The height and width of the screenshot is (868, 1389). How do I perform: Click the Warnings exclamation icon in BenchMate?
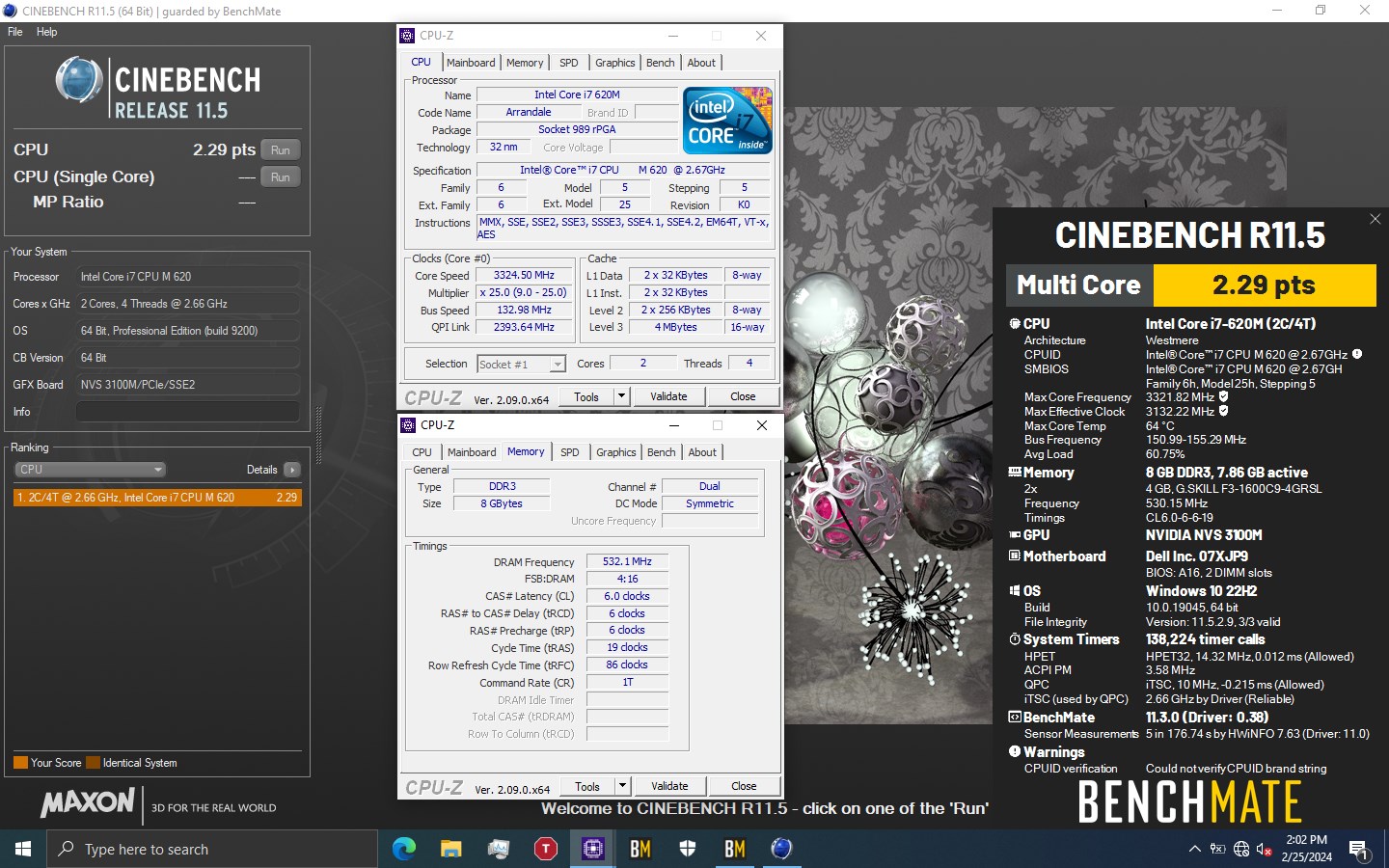pyautogui.click(x=1015, y=751)
